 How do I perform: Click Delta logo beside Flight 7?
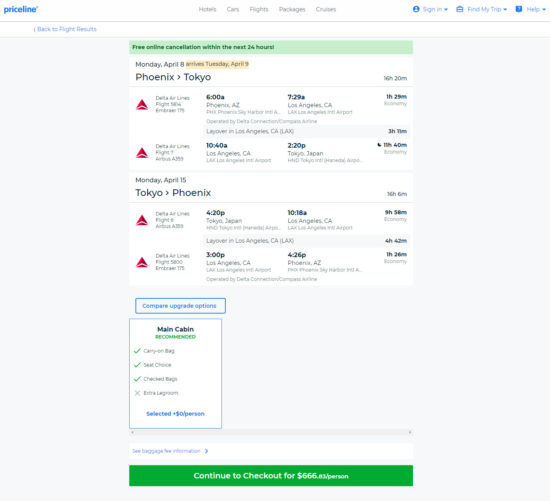pyautogui.click(x=142, y=153)
